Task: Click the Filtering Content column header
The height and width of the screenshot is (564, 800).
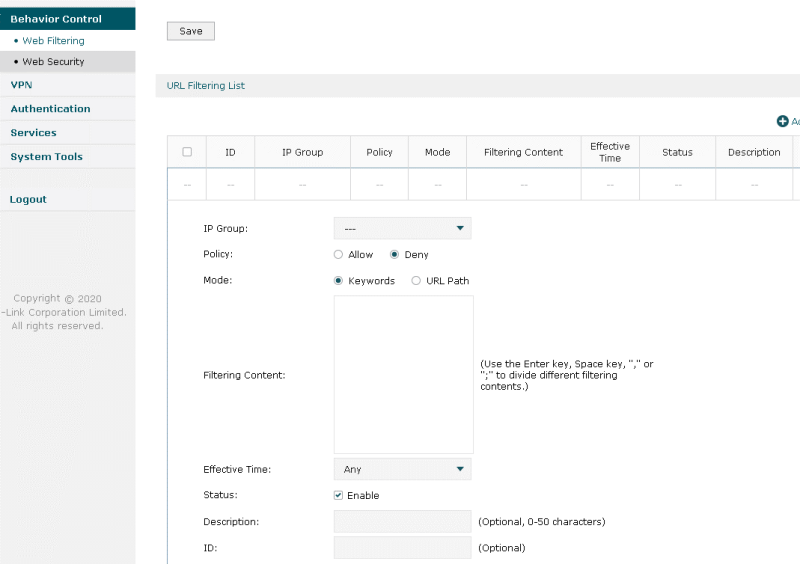Action: (x=523, y=152)
